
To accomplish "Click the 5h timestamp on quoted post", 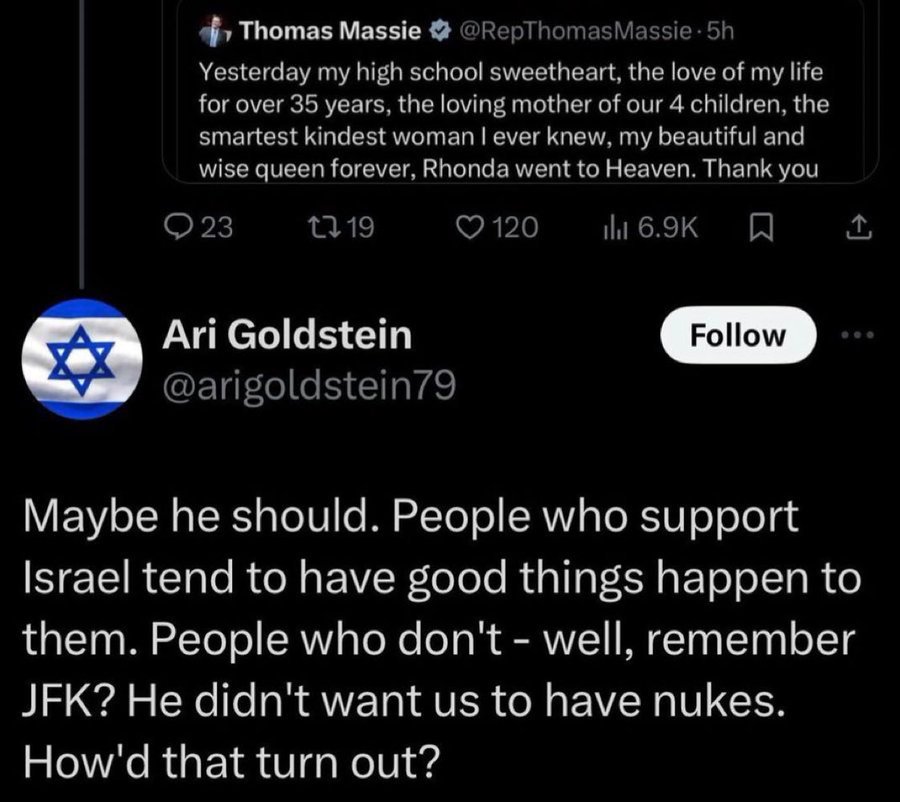I will [720, 32].
